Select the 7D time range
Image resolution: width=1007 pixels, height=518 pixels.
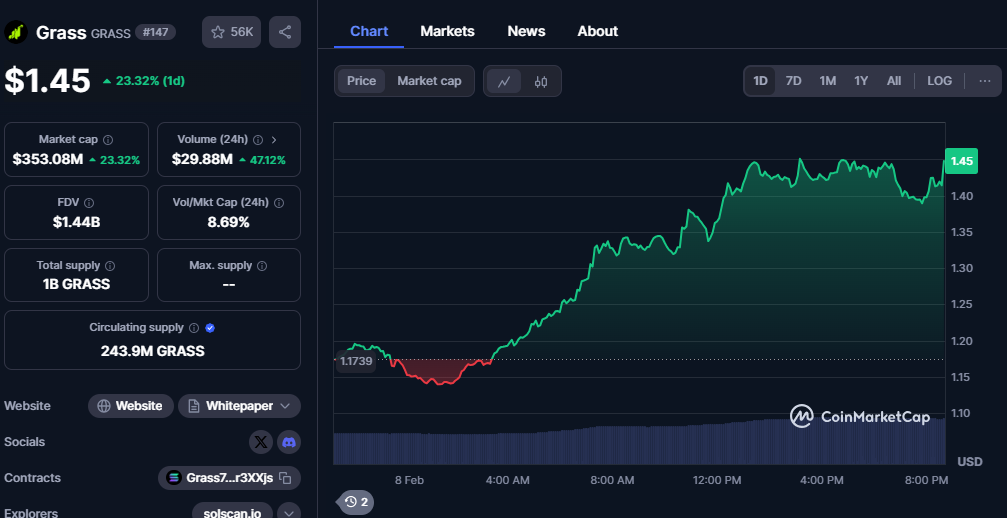pyautogui.click(x=793, y=81)
